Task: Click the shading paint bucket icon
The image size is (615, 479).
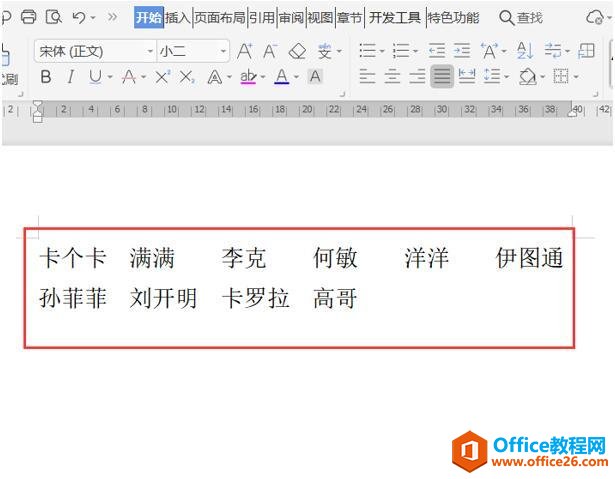Action: click(528, 77)
